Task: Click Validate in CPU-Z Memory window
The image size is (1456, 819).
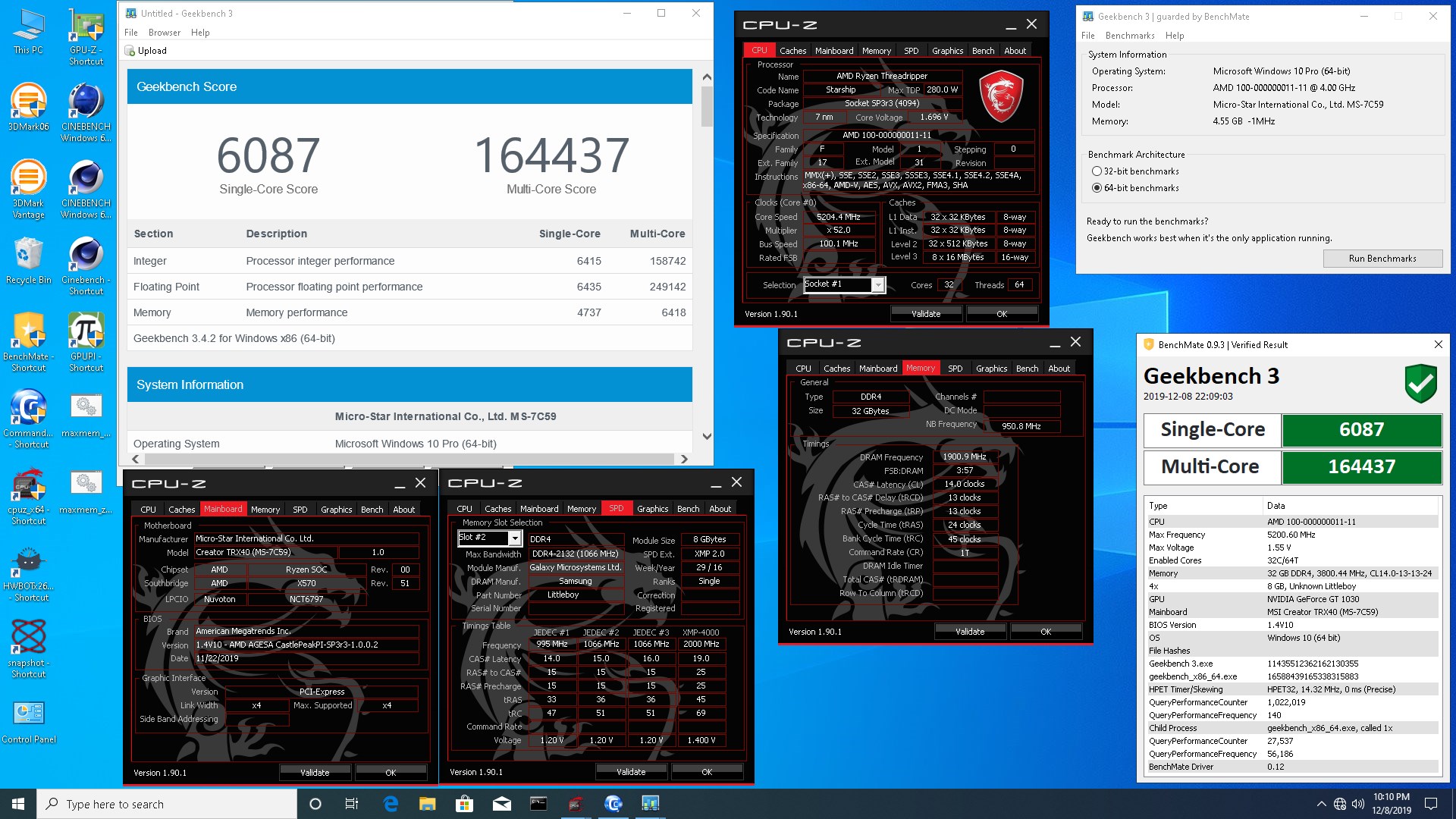Action: [970, 632]
